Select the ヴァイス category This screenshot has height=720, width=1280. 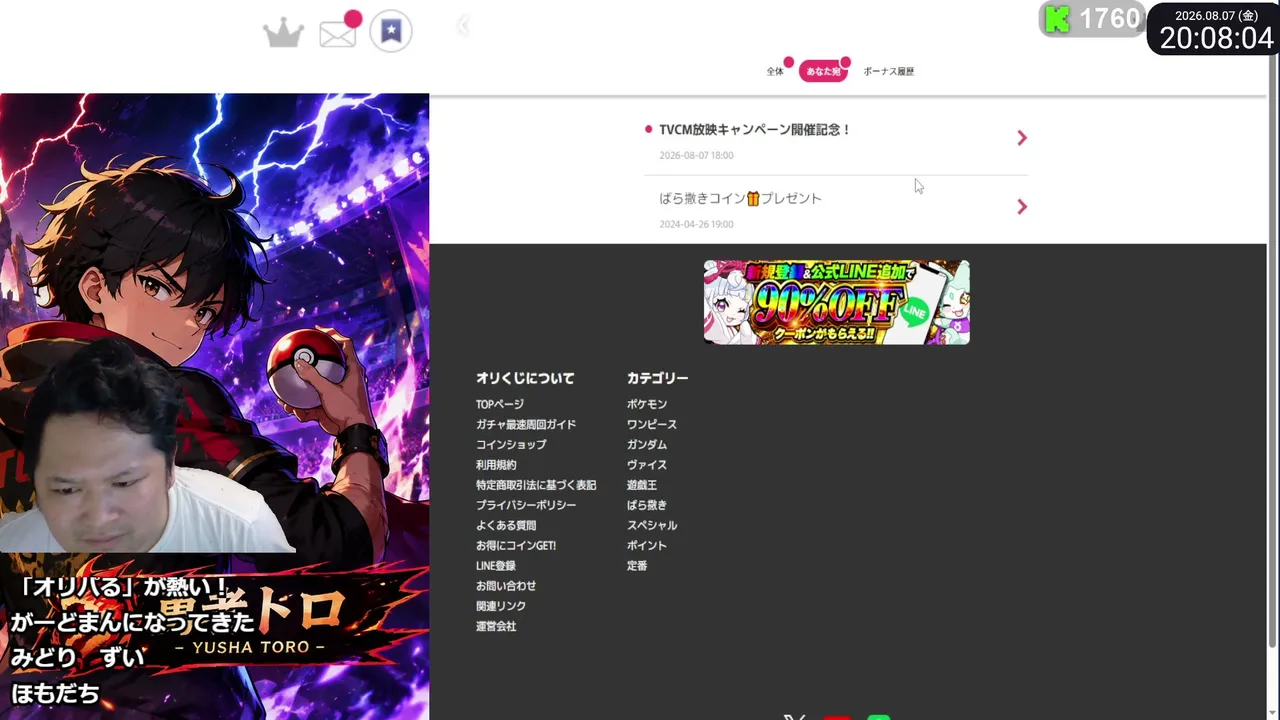(647, 465)
